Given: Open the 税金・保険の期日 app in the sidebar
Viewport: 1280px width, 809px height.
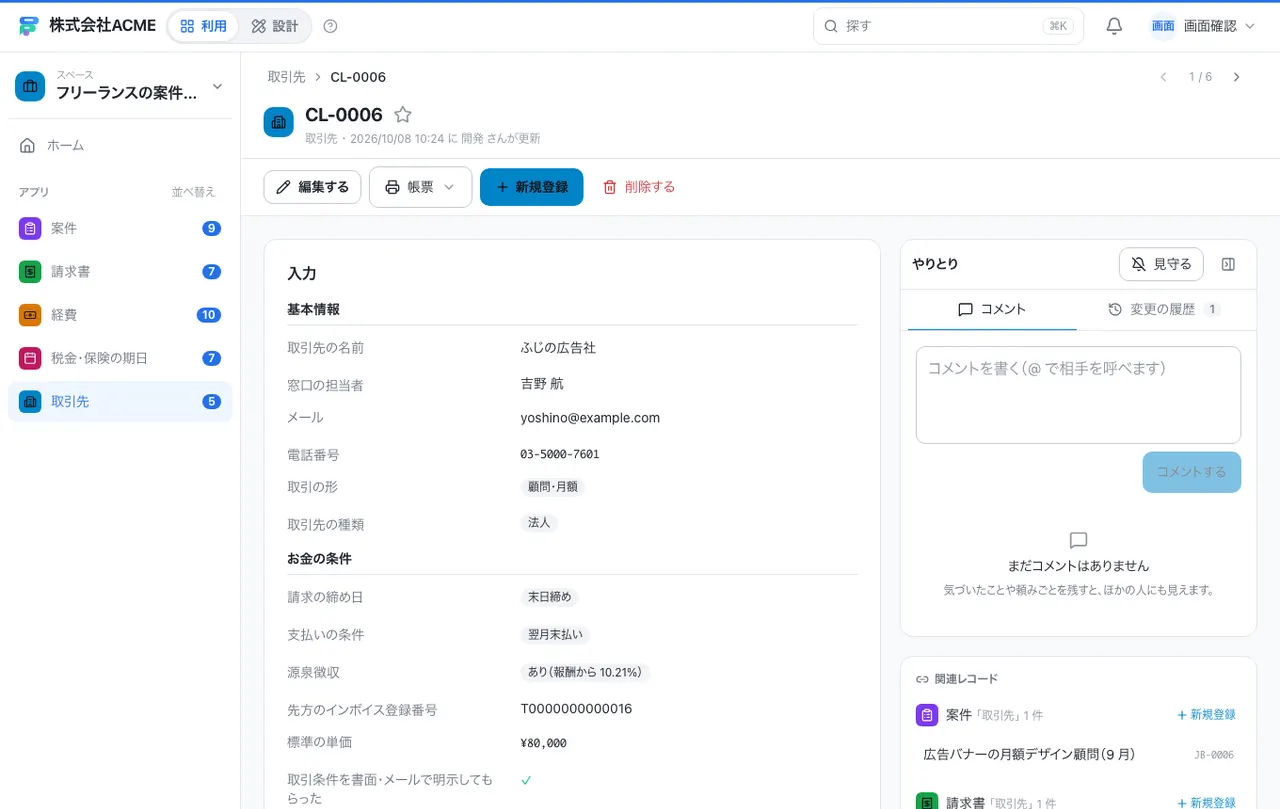Looking at the screenshot, I should [x=120, y=357].
